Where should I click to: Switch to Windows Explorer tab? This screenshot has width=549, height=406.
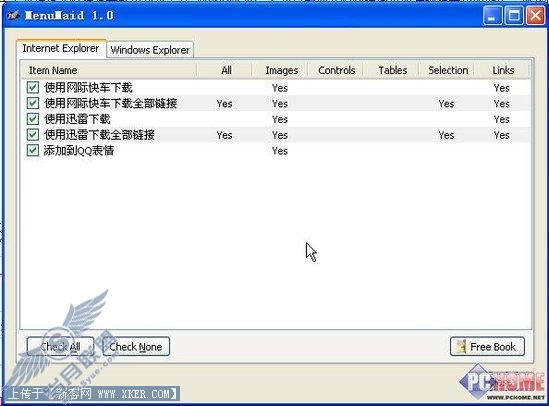pyautogui.click(x=150, y=50)
